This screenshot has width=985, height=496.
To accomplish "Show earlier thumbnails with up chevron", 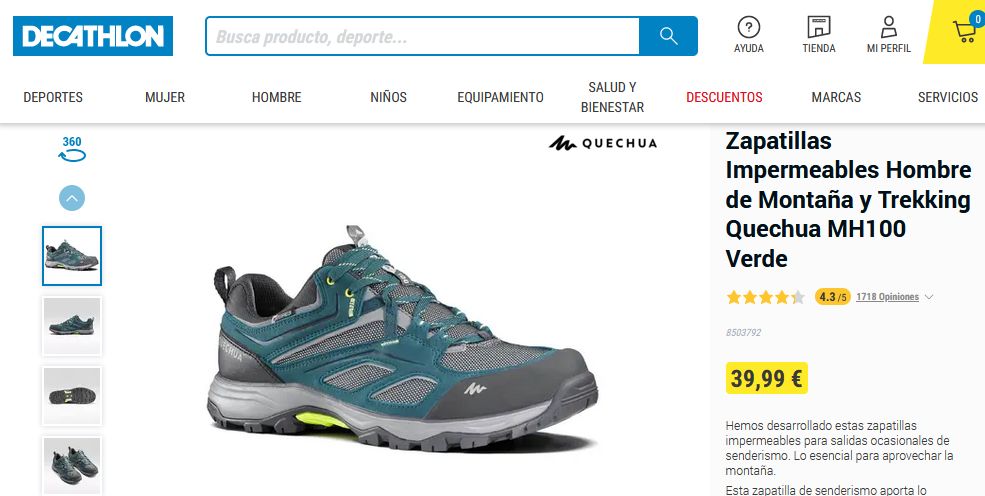I will pos(72,198).
